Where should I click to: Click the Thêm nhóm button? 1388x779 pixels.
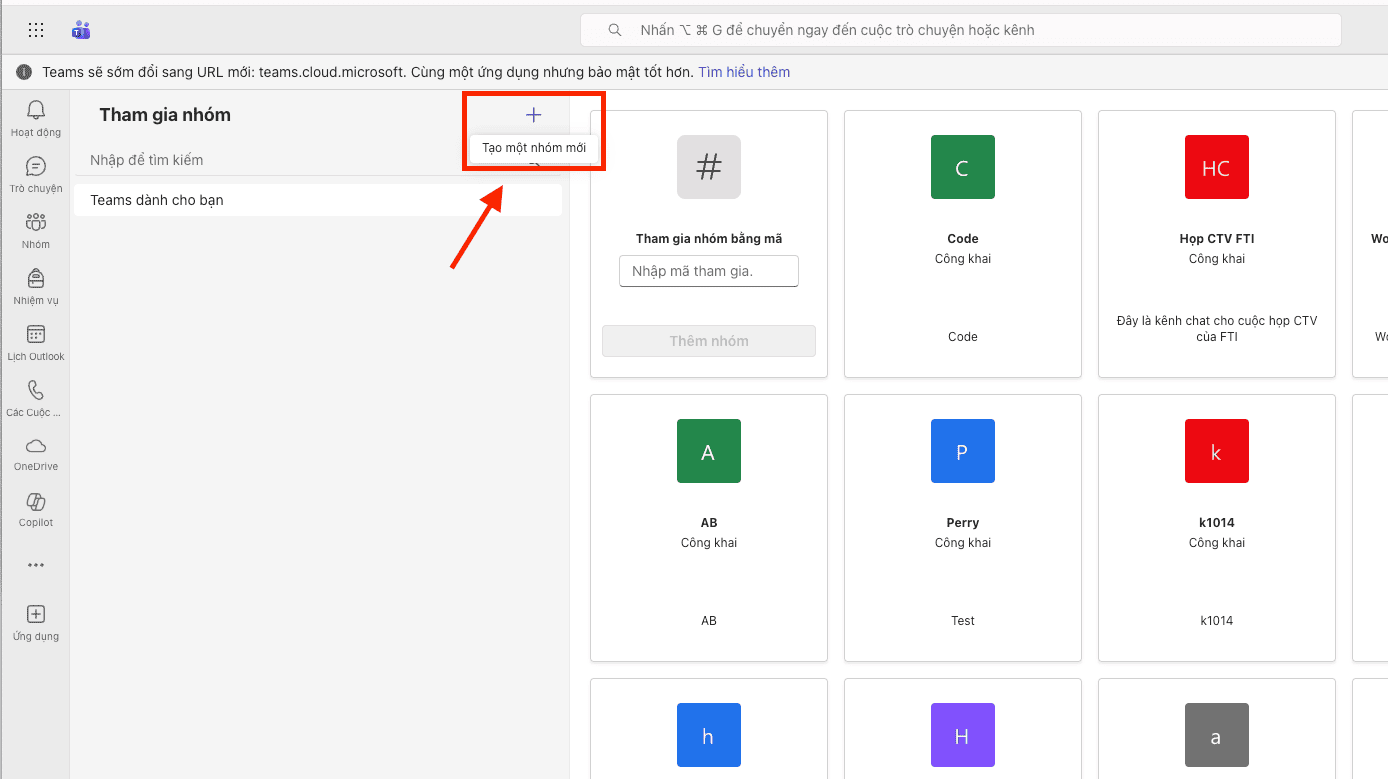708,341
